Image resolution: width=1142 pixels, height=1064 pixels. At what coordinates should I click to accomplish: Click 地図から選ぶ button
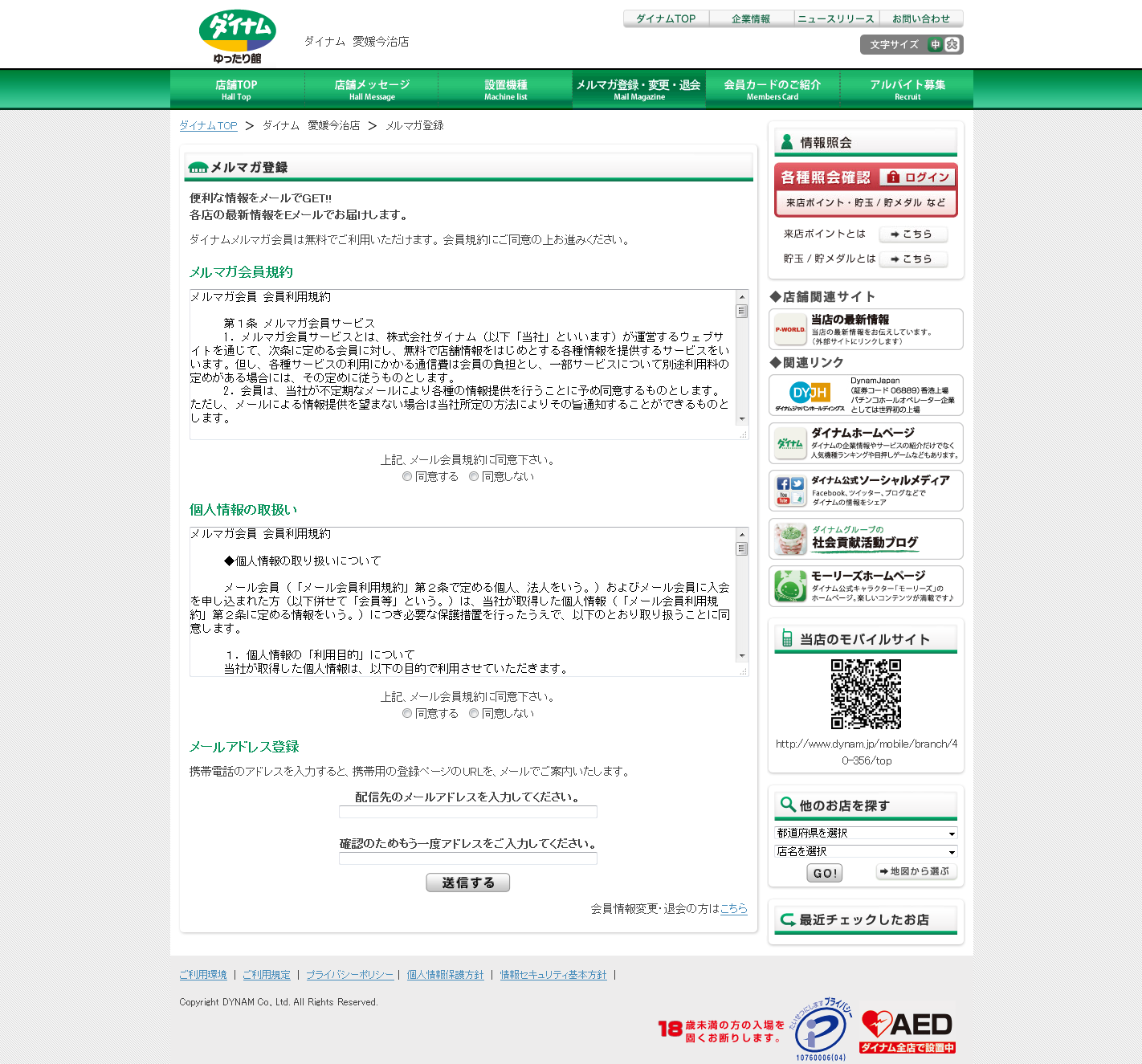(916, 872)
